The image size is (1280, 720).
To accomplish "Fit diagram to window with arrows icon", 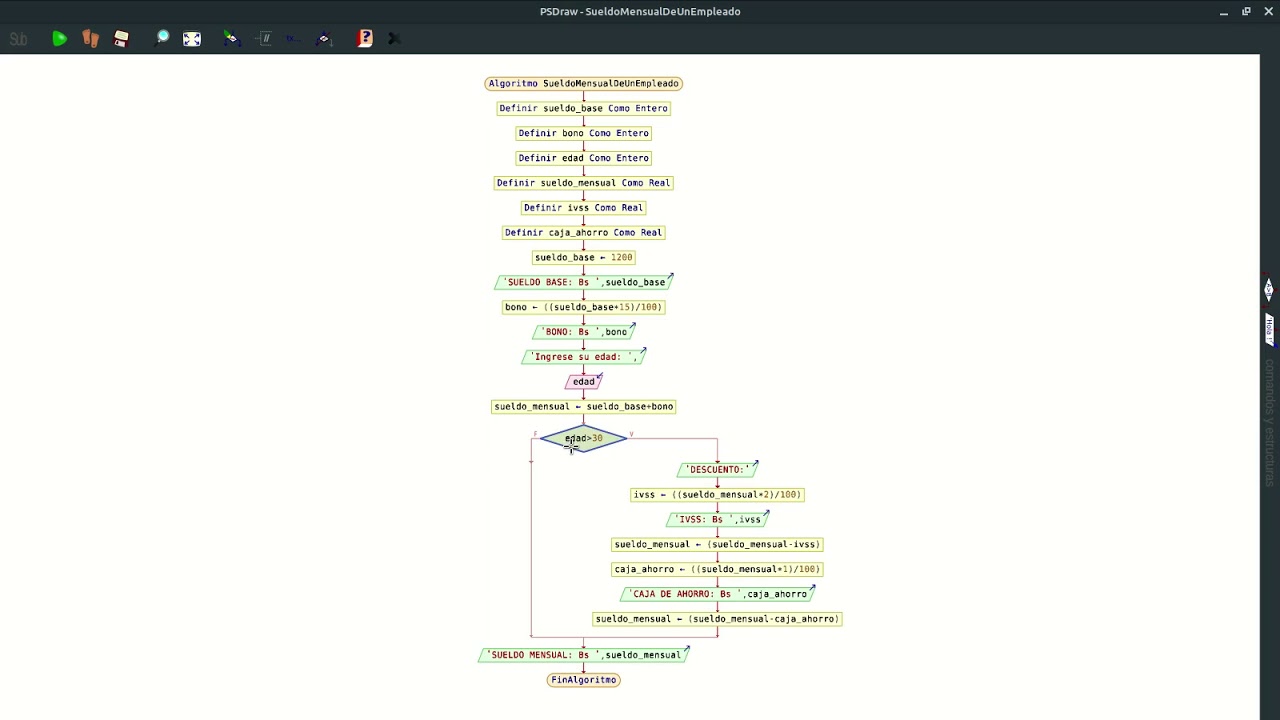I will pos(192,39).
